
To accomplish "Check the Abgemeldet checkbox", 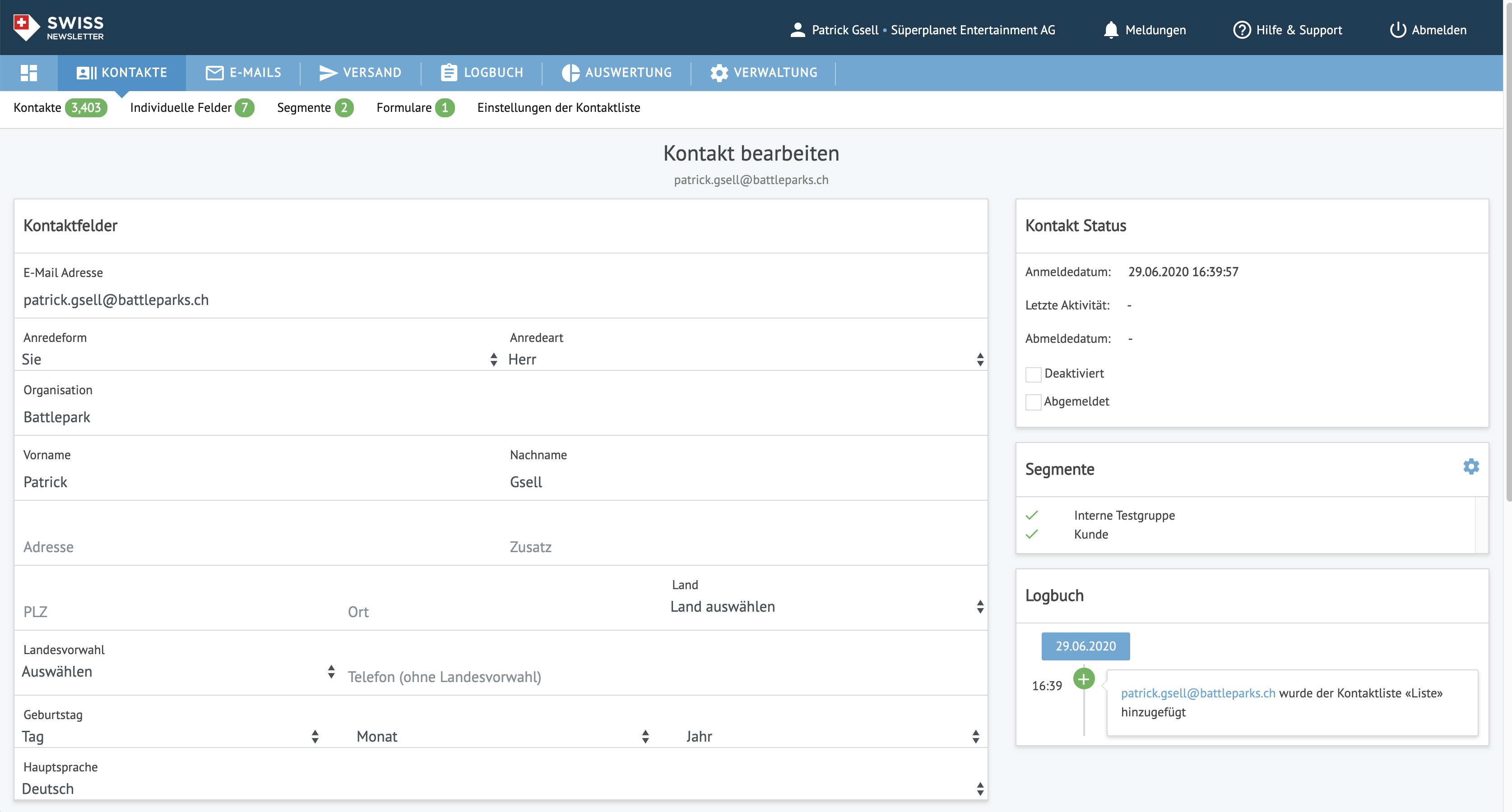I will tap(1033, 402).
